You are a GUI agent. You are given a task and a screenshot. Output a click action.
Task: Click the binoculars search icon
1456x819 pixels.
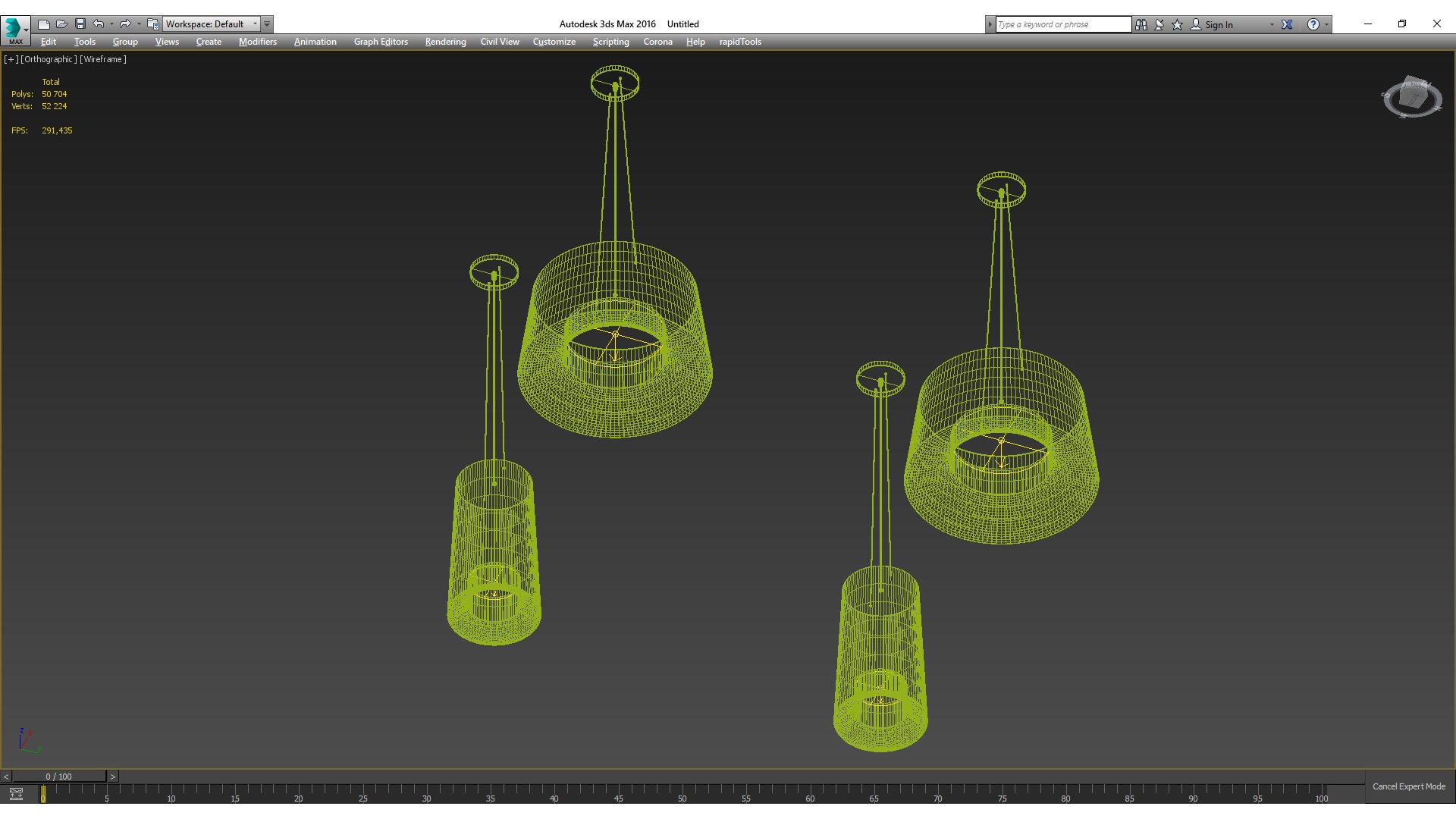coord(1141,24)
